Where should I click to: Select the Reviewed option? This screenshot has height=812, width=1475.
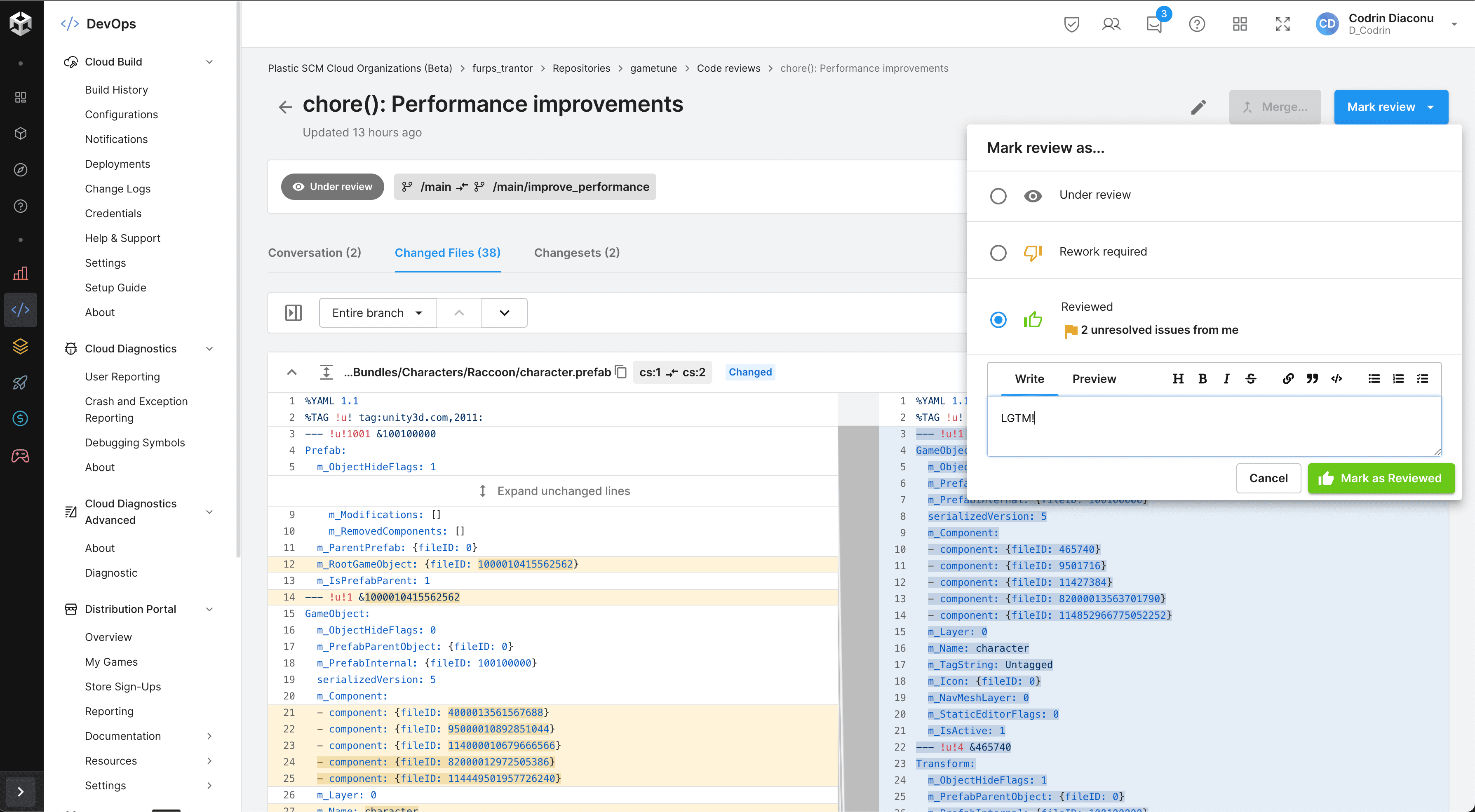pos(998,320)
